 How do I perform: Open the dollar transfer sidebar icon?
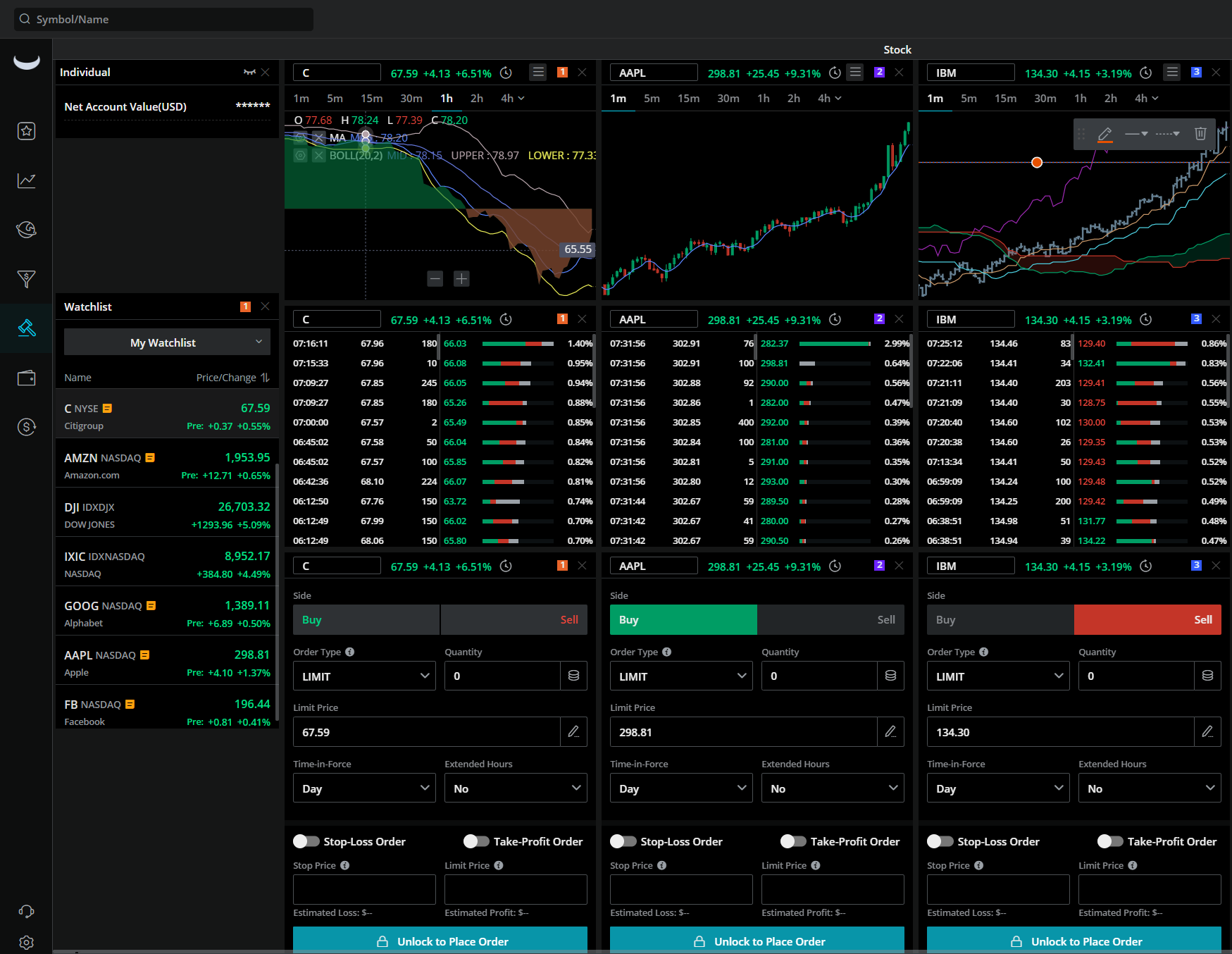(26, 427)
